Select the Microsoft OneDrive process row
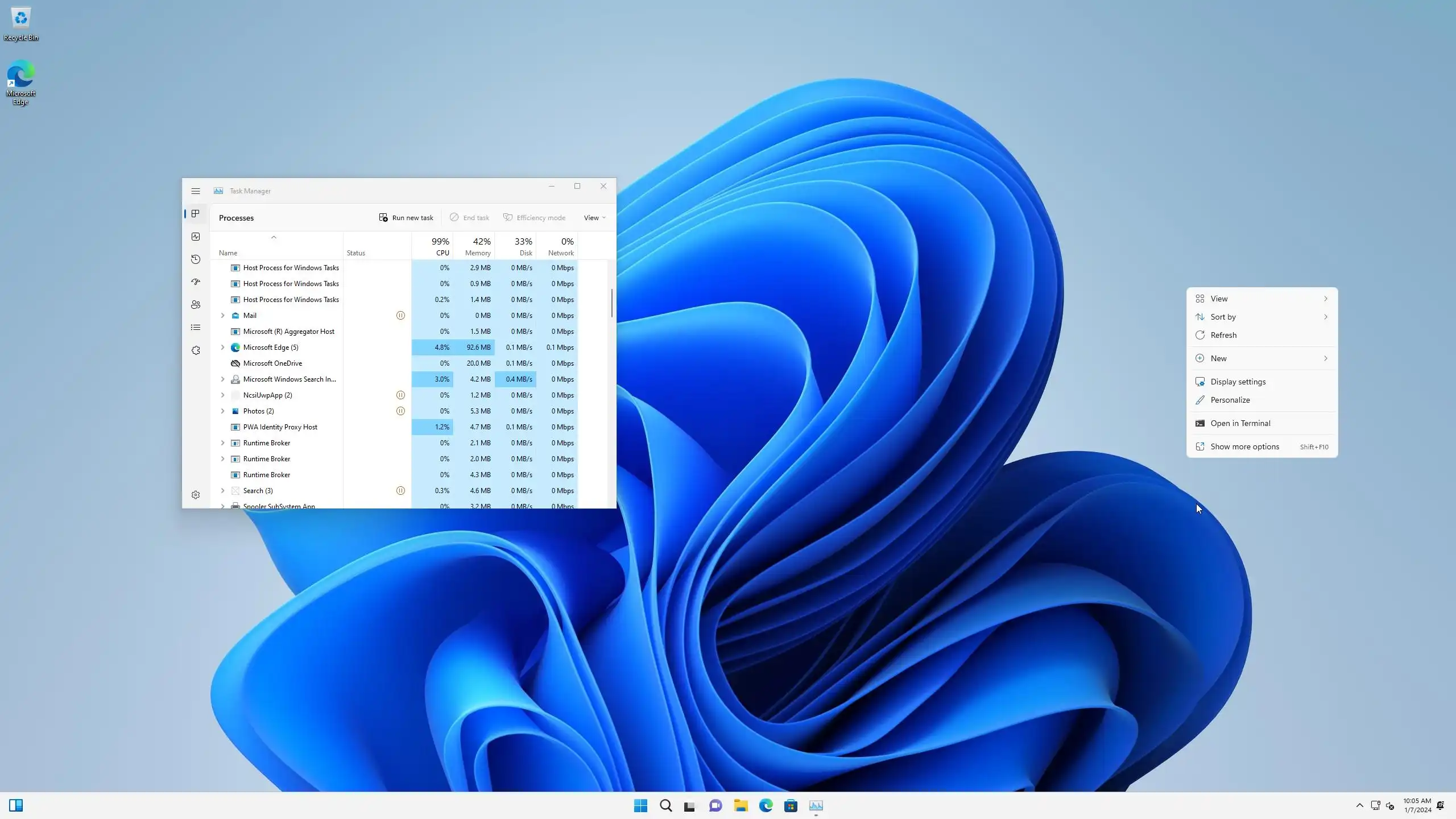 273,363
